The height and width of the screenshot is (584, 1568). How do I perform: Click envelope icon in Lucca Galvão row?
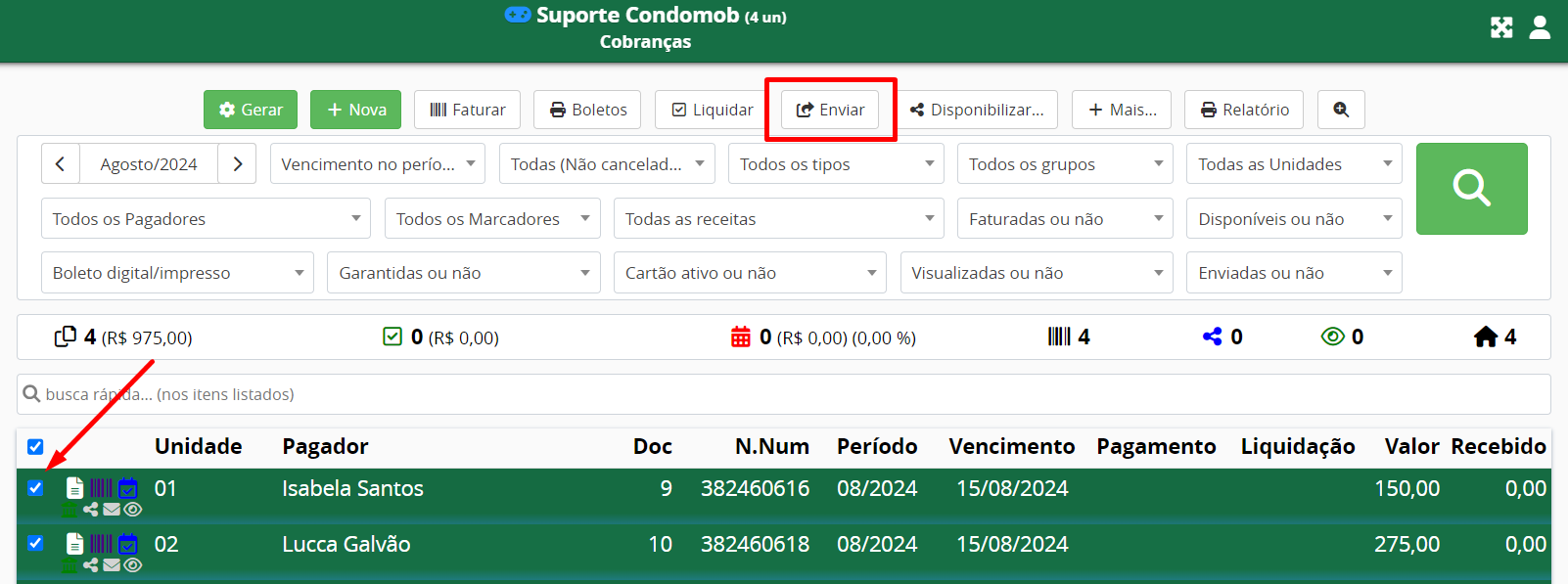112,565
